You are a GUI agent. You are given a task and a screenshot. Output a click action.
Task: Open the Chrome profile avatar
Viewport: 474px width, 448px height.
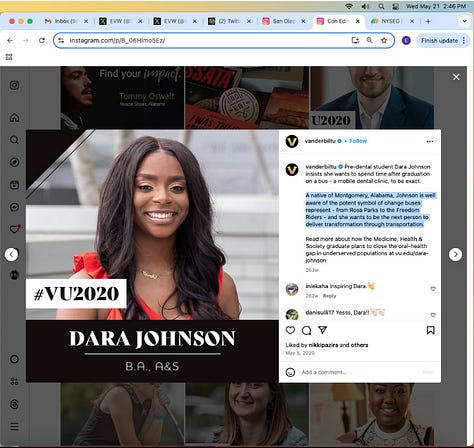coord(406,40)
